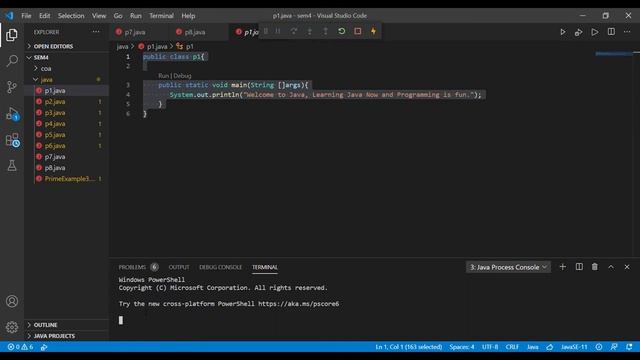Switch to the DEBUG CONSOLE tab
Viewport: 640px width, 360px height.
point(220,267)
